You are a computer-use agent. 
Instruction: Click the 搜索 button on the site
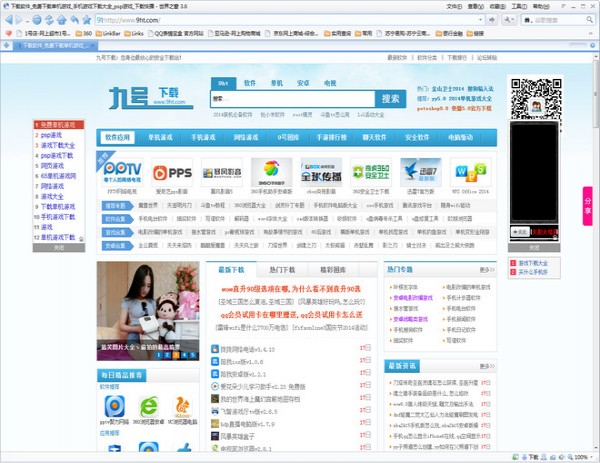pyautogui.click(x=390, y=99)
